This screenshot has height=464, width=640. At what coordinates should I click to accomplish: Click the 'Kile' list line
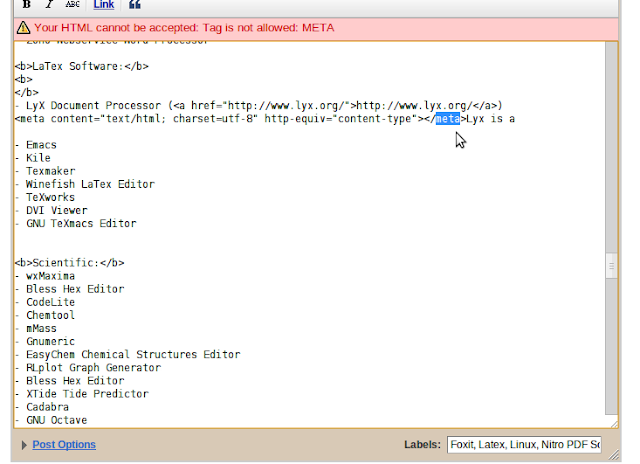tap(33, 158)
